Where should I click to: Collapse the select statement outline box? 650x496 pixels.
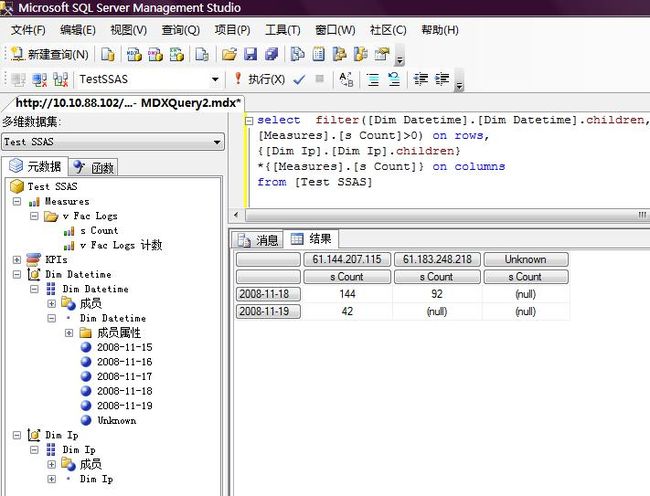(x=249, y=121)
